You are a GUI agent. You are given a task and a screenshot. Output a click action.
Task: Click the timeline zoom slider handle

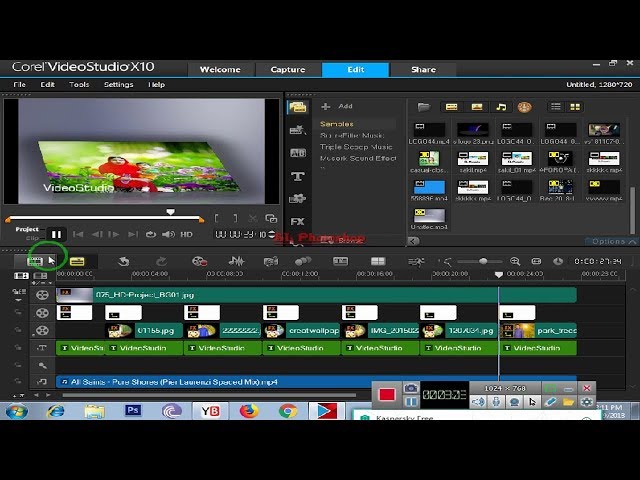coord(483,261)
